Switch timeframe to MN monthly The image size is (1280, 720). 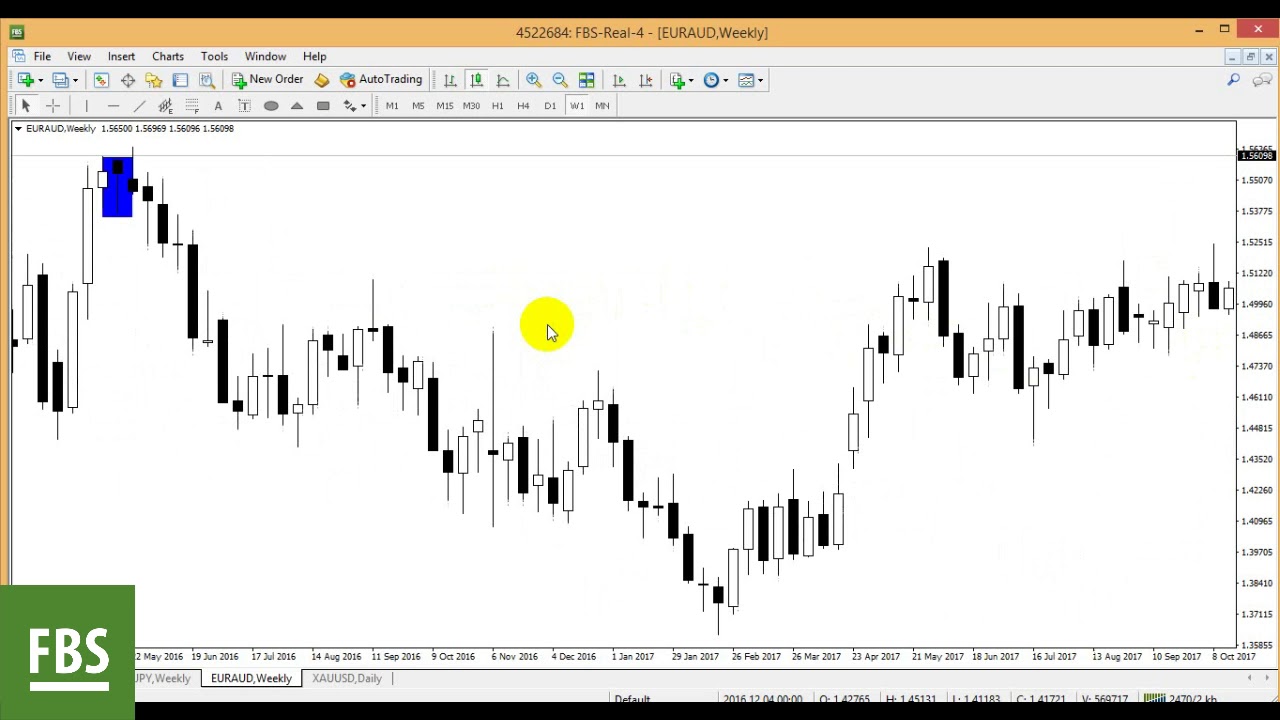point(602,106)
